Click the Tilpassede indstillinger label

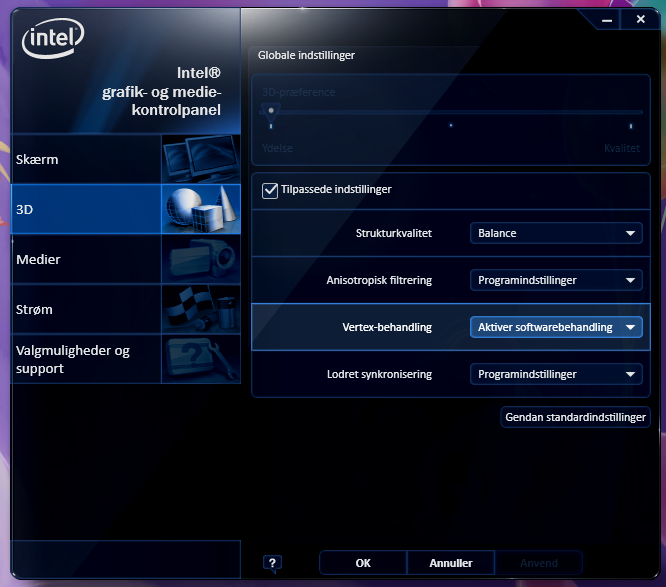tap(336, 189)
